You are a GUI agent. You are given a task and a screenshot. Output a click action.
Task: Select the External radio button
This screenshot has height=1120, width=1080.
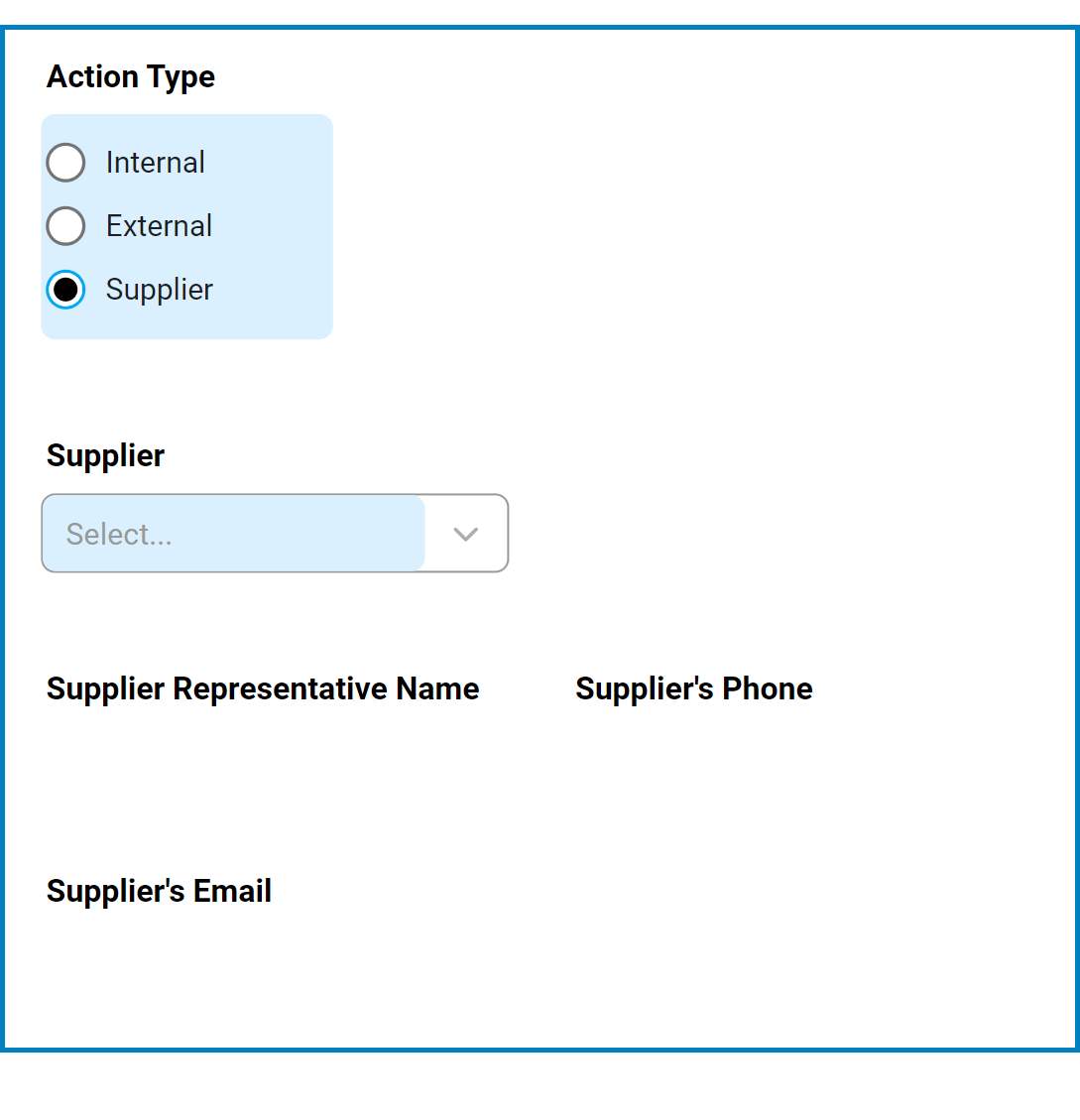click(x=65, y=226)
